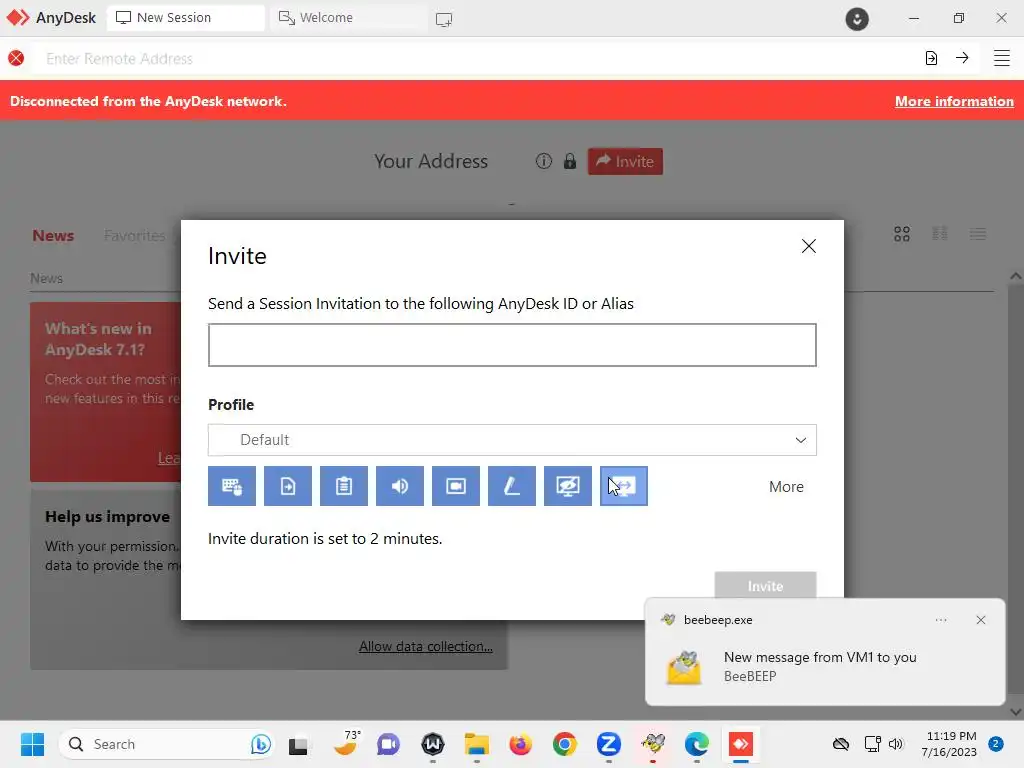The width and height of the screenshot is (1024, 768).
Task: Open BeeBEEP from the taskbar
Action: [x=653, y=743]
